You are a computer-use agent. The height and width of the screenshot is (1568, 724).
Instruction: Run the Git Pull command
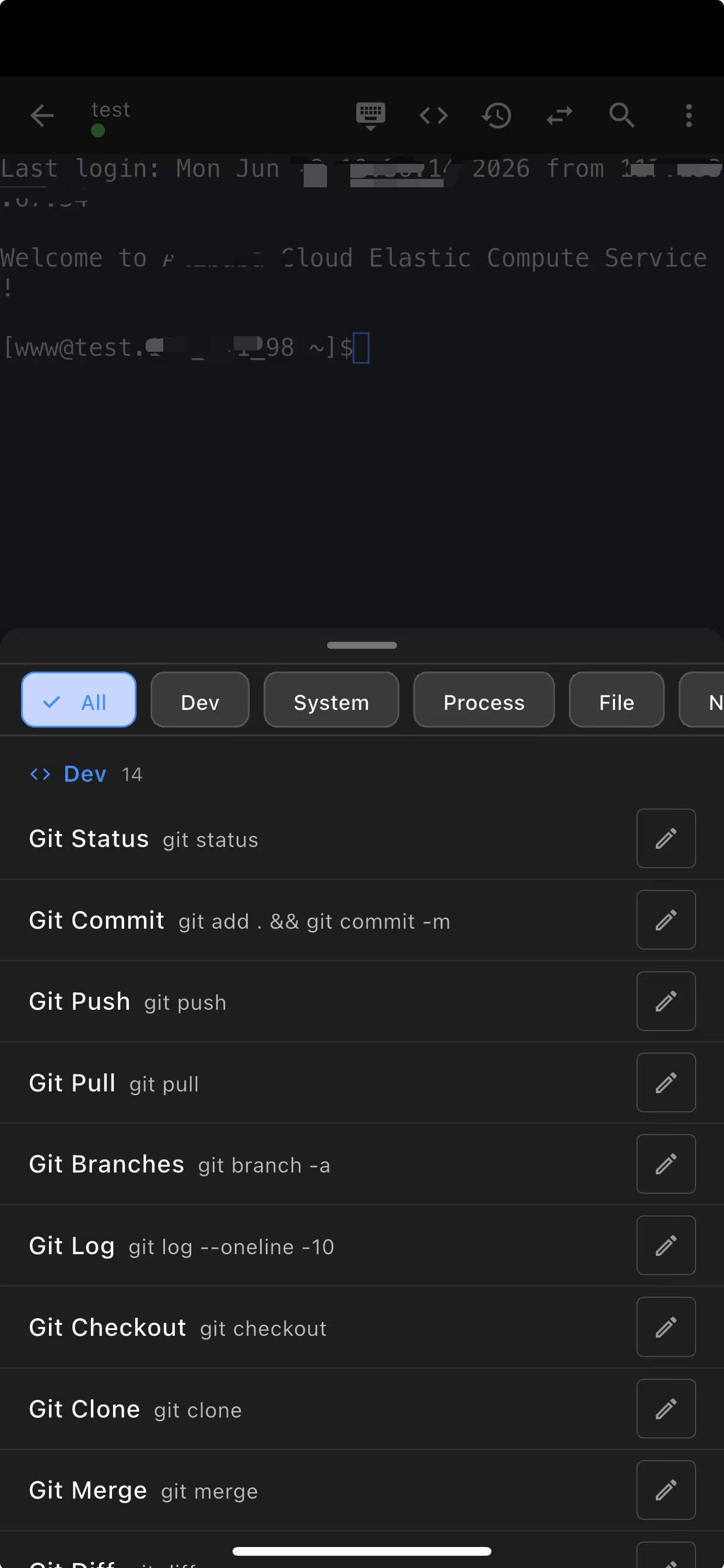click(x=317, y=1083)
